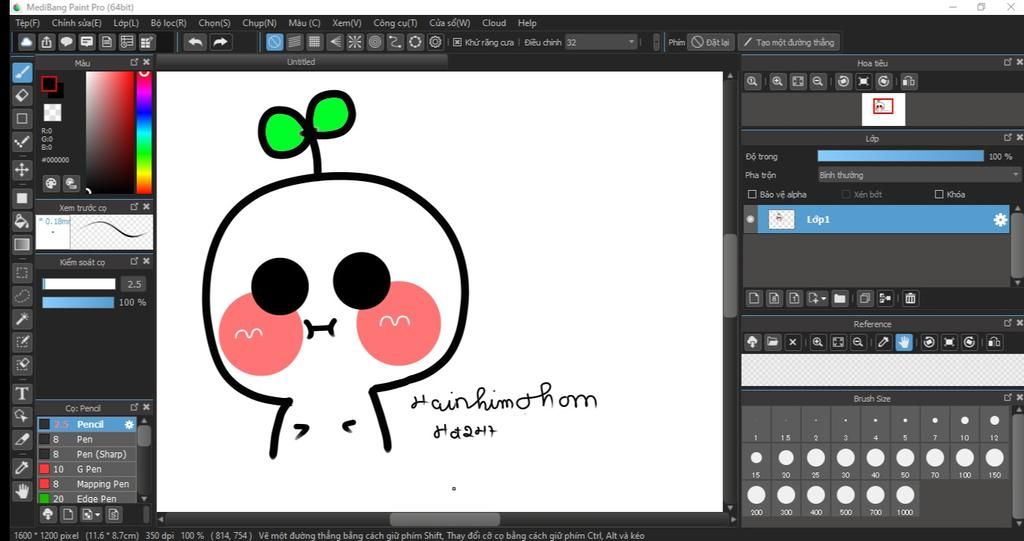This screenshot has height=541, width=1024.
Task: Delete layer with trash icon
Action: click(910, 299)
